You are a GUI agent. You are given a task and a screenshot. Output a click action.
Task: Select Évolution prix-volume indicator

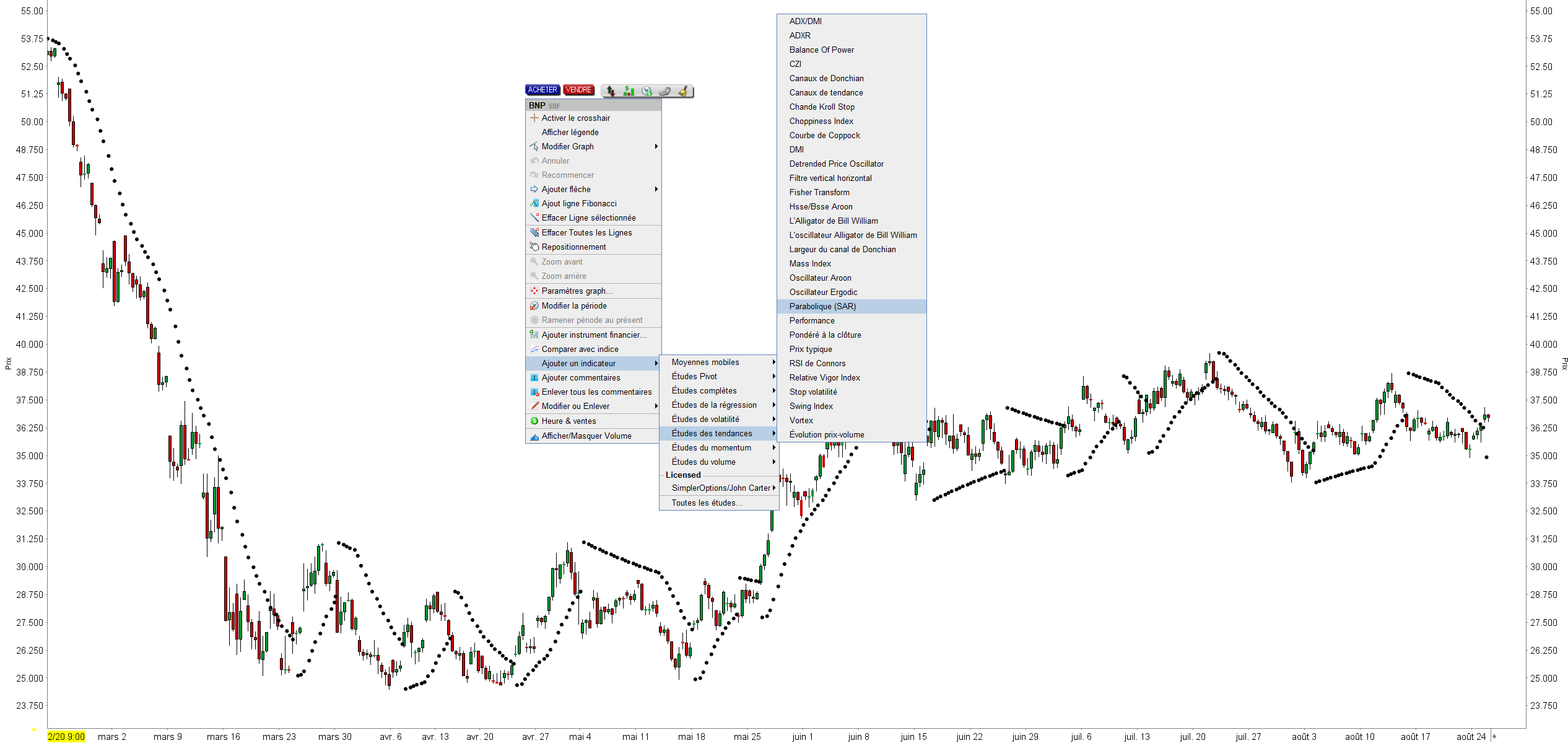click(852, 434)
